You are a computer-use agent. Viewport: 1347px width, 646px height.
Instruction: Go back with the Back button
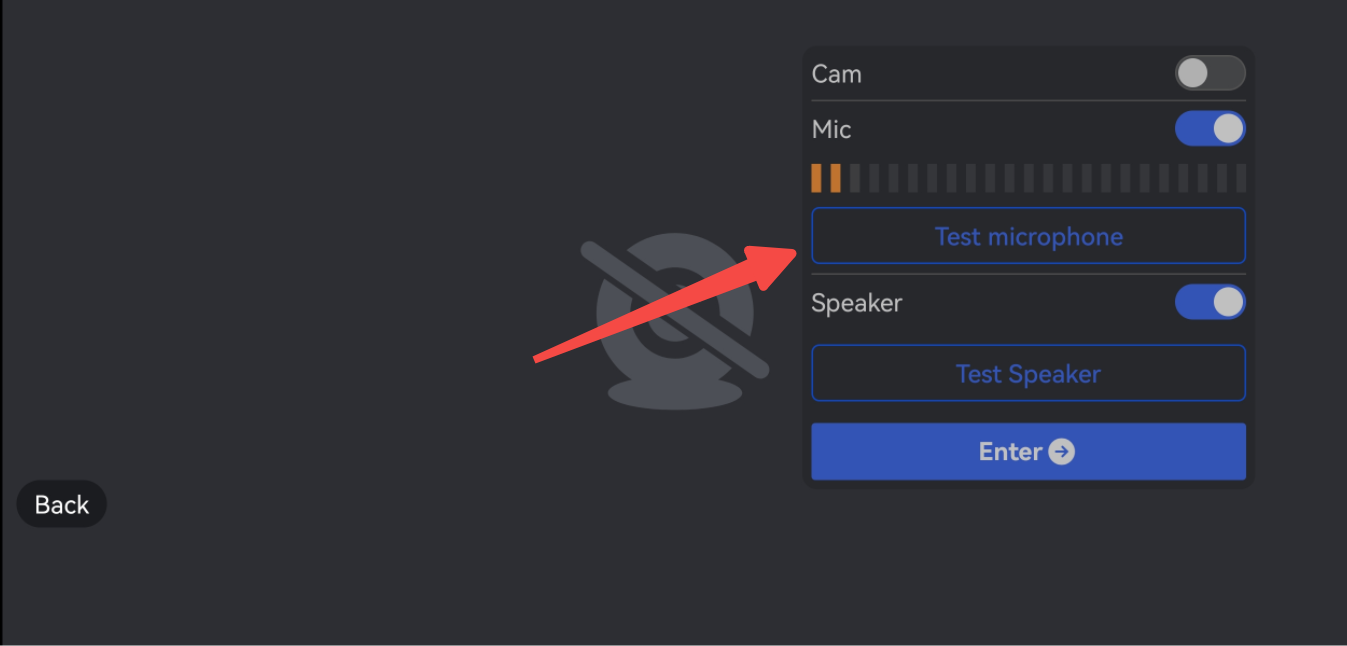click(x=62, y=504)
